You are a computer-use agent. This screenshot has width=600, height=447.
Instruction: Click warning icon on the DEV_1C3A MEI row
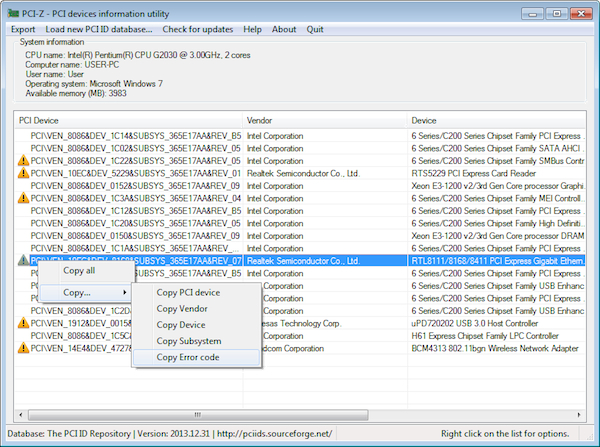point(23,198)
